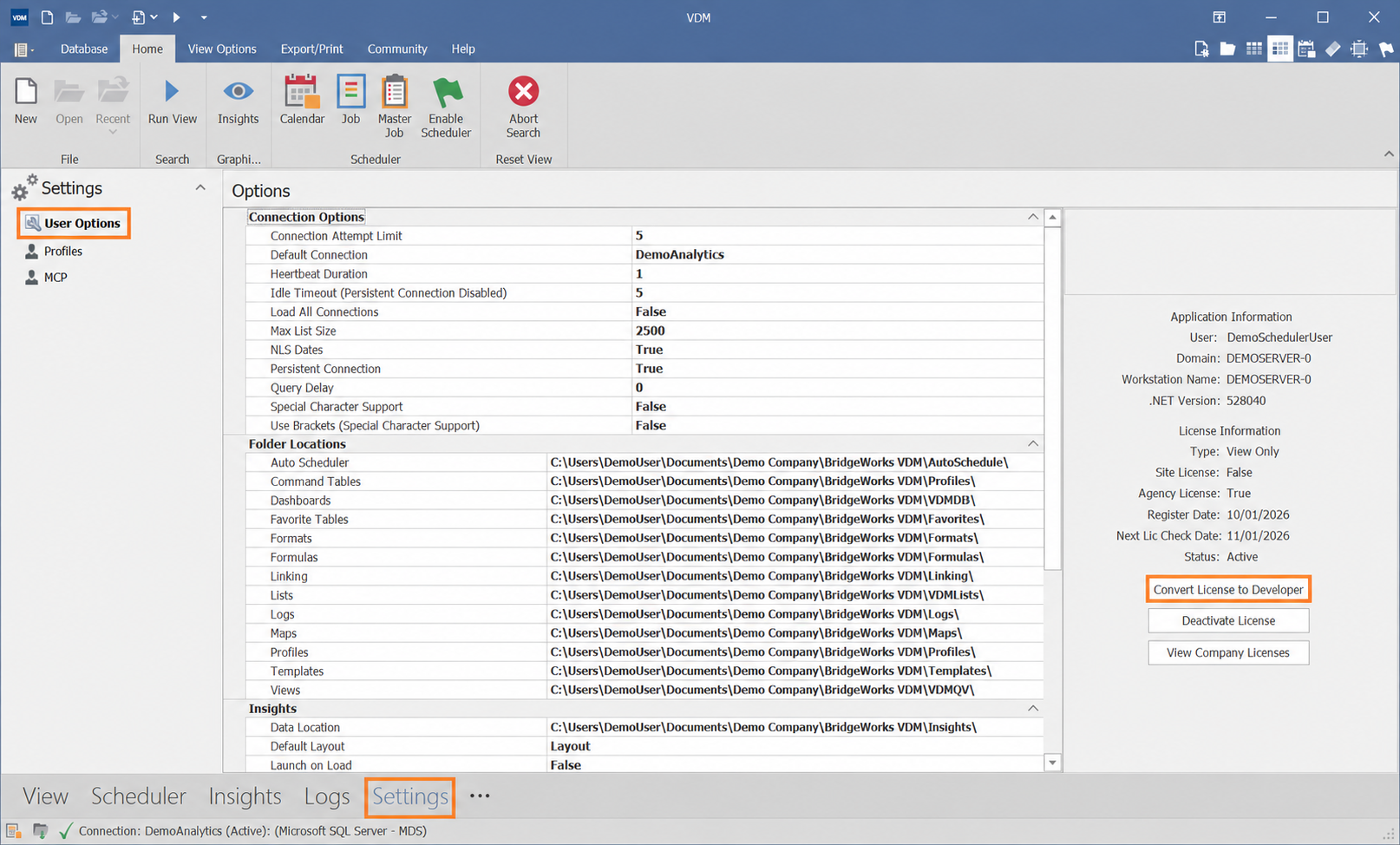This screenshot has width=1400, height=845.
Task: Click the new document icon in title bar
Action: [48, 17]
